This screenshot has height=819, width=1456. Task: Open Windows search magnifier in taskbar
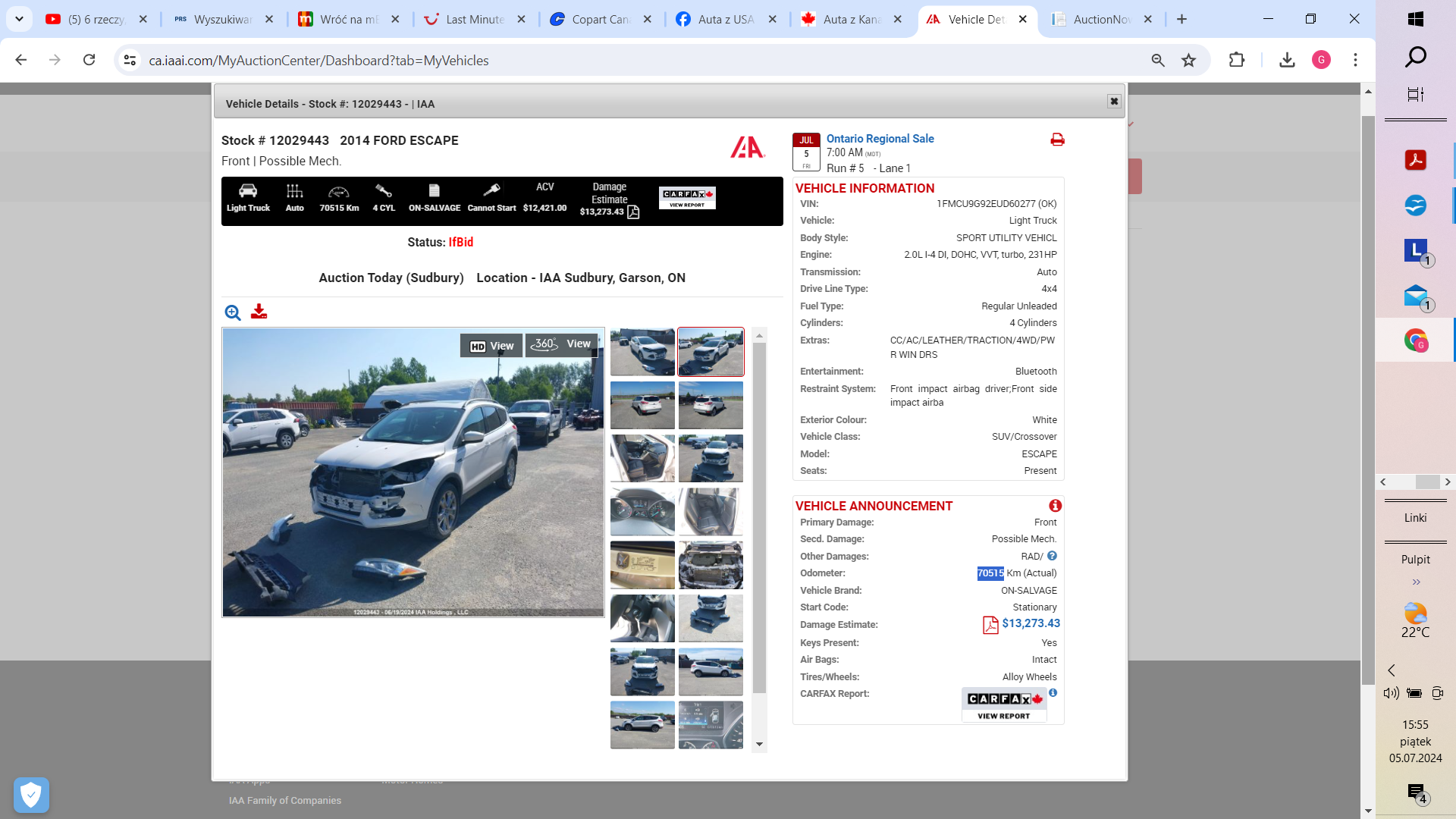point(1415,57)
